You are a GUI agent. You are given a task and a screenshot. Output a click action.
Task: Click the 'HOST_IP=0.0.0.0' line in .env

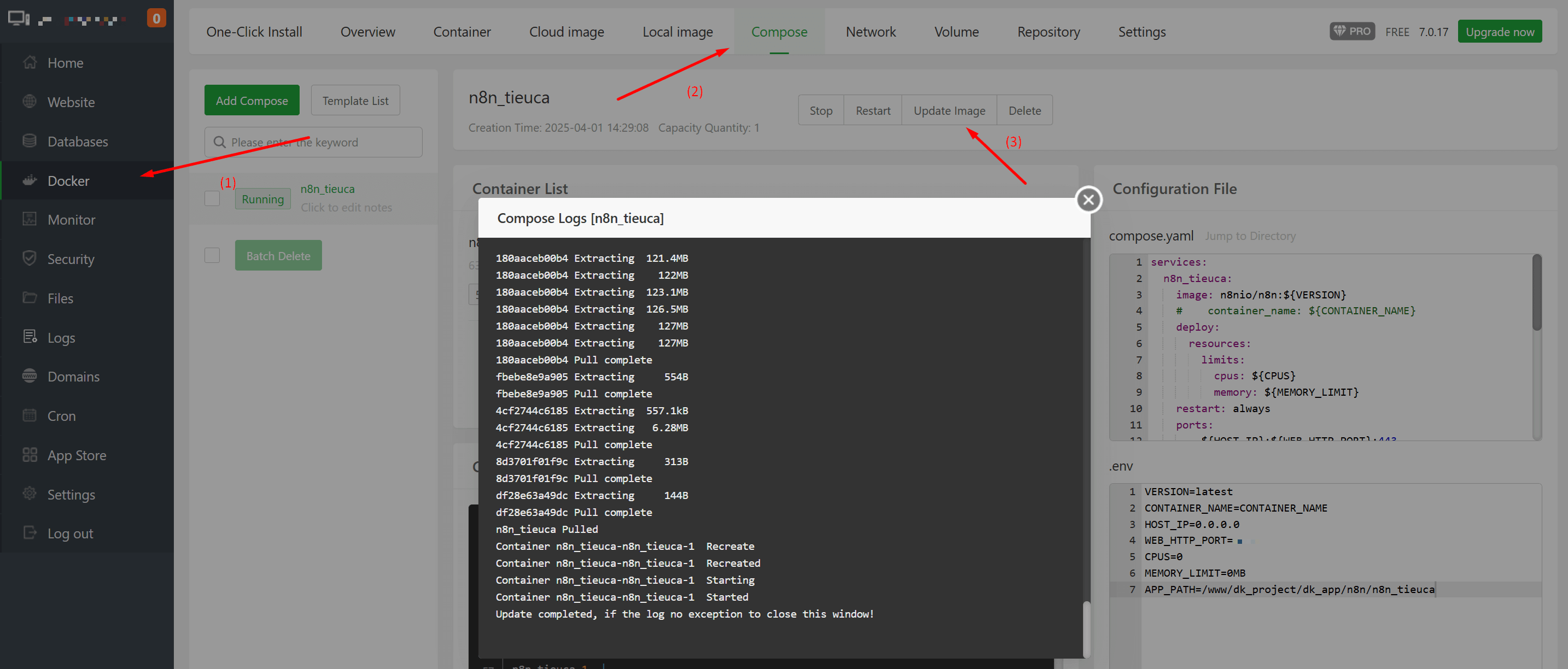[x=1191, y=524]
